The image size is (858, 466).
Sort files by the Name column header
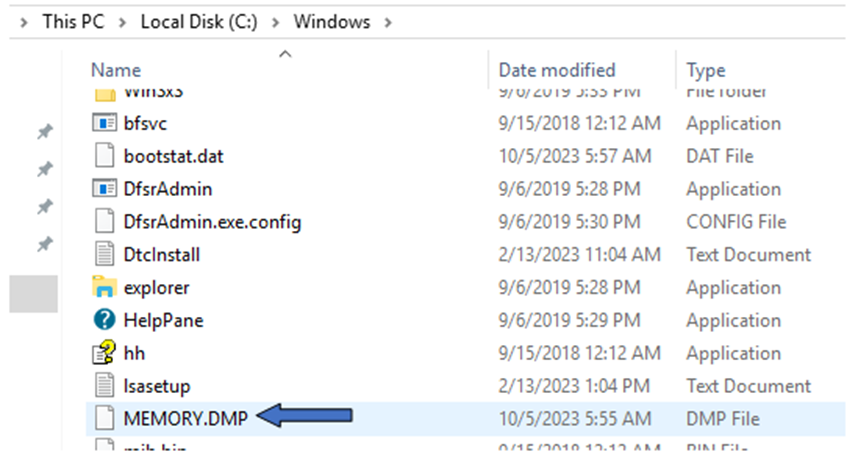[x=116, y=70]
